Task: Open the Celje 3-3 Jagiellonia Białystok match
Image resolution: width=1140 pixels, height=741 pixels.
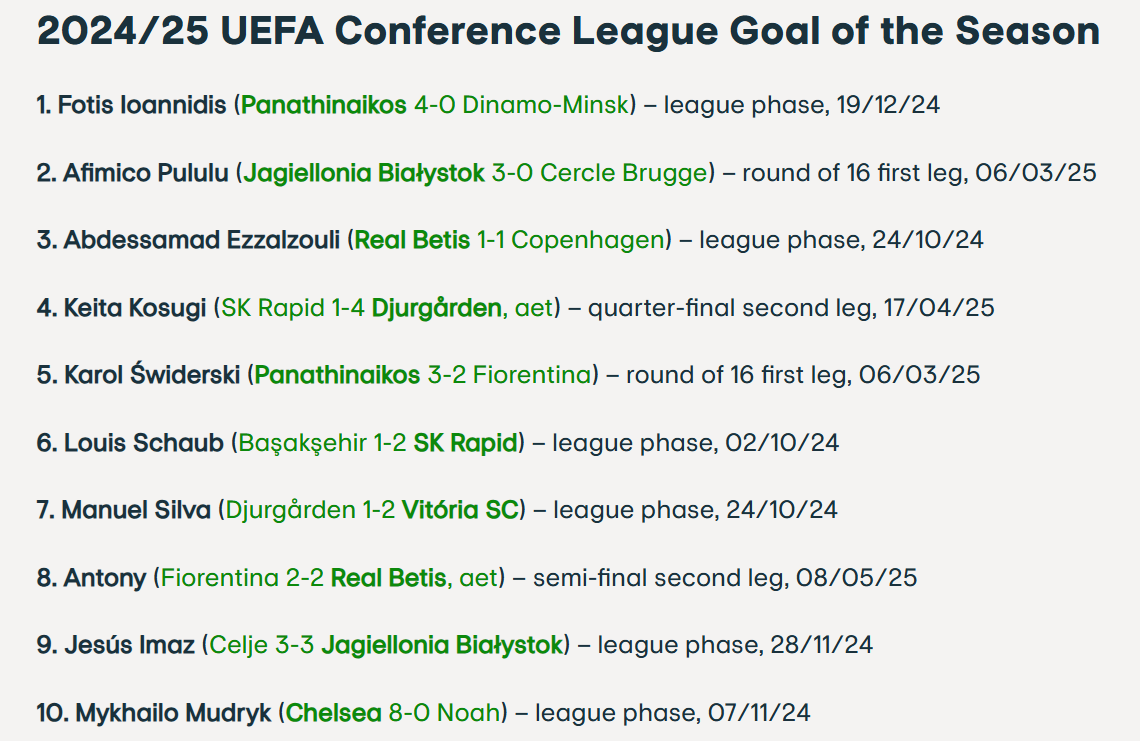Action: point(386,645)
